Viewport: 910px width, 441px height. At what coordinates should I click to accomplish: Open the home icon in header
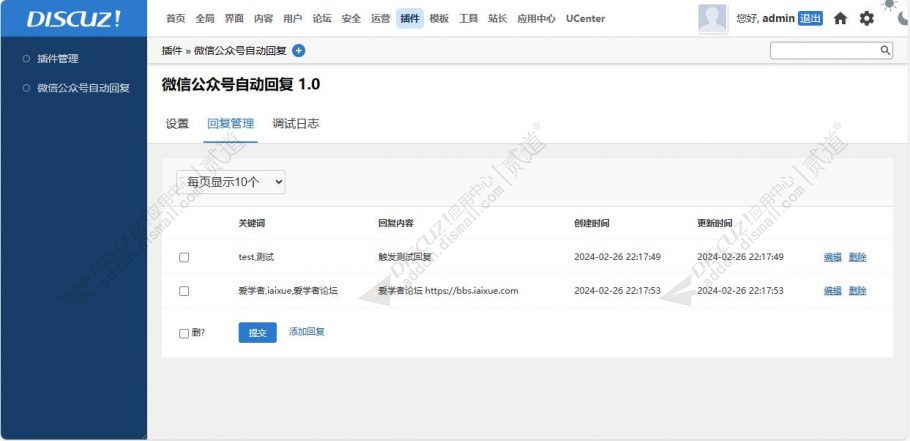pyautogui.click(x=840, y=19)
